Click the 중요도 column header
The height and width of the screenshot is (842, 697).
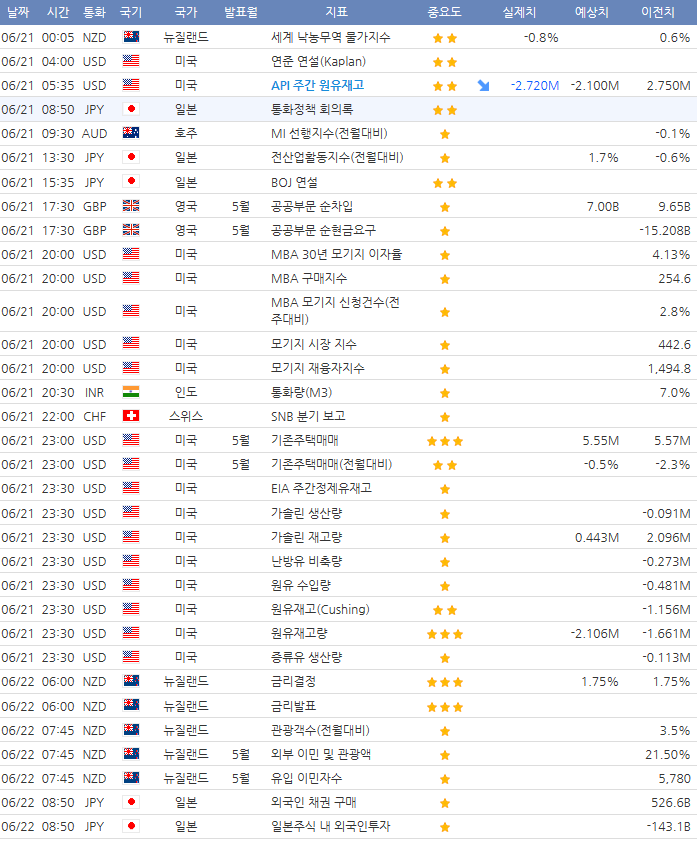click(x=444, y=12)
